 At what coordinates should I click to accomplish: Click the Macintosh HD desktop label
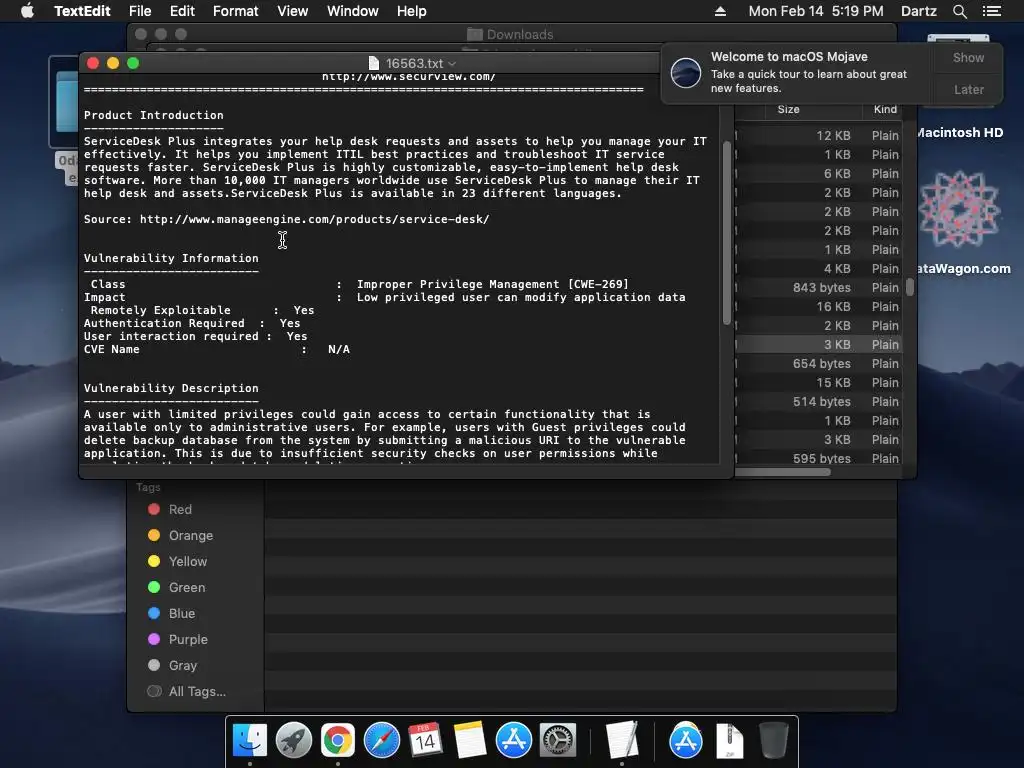pos(960,133)
